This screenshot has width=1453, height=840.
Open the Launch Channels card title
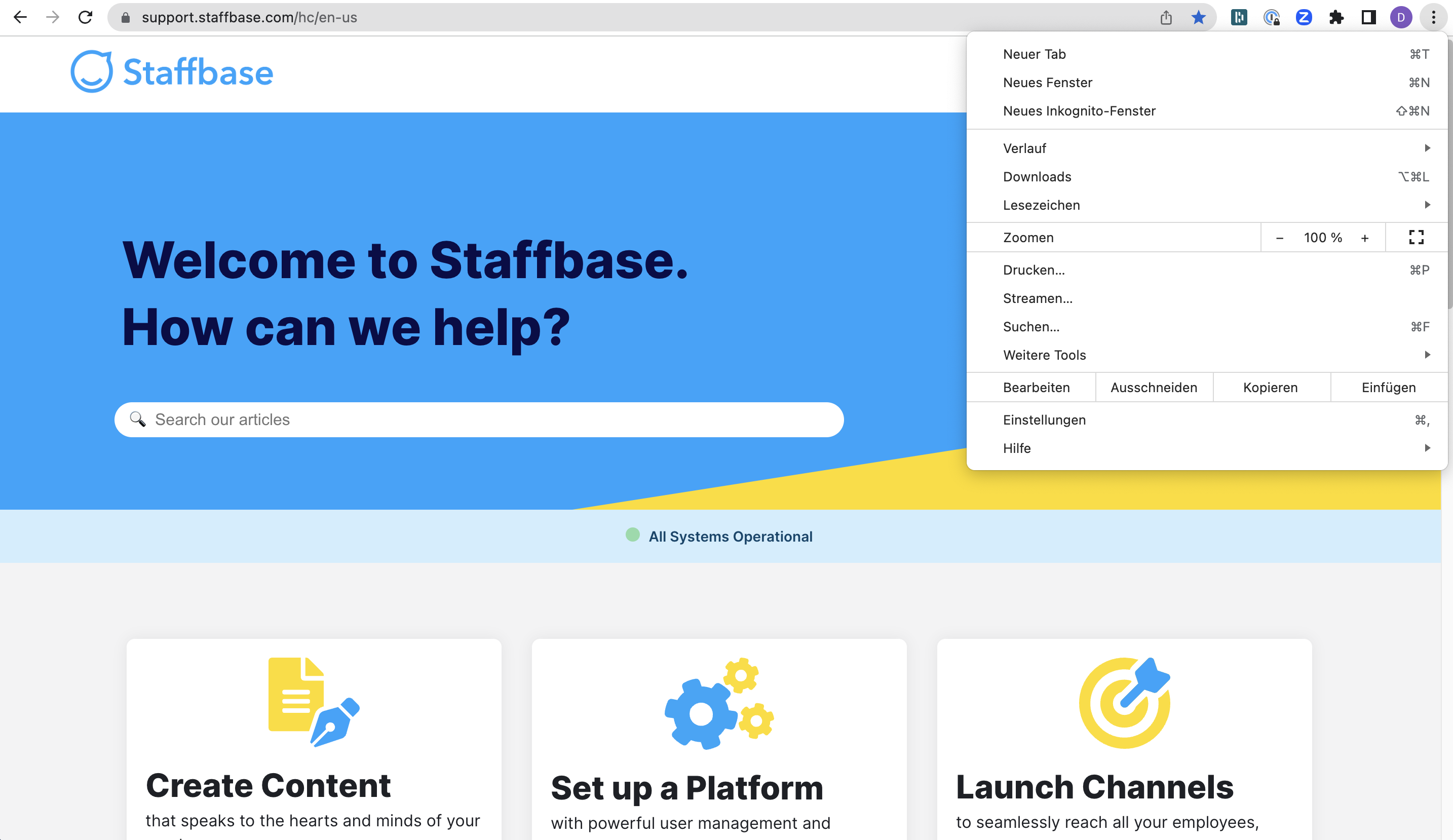1094,786
